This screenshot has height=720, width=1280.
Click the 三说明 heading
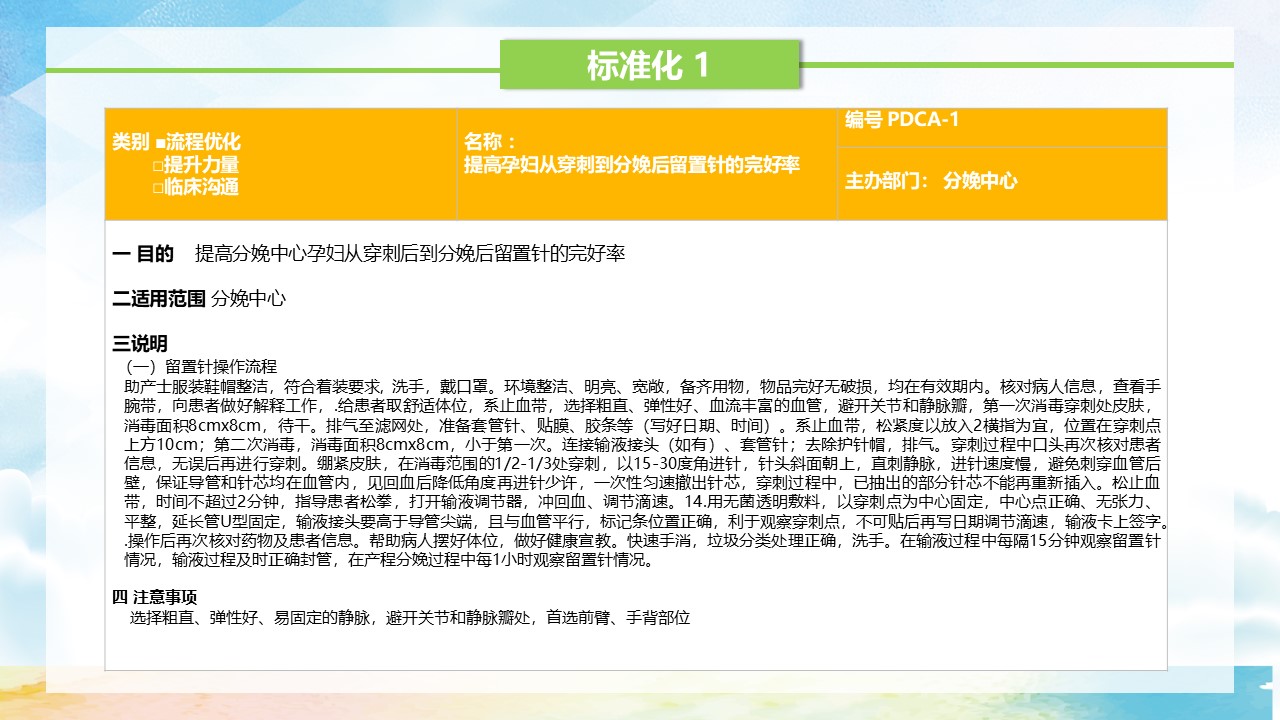(x=140, y=344)
